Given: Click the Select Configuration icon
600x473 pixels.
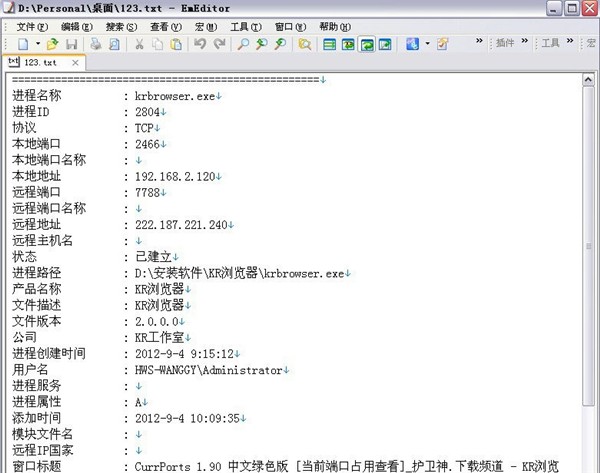Looking at the screenshot, I should (x=412, y=44).
